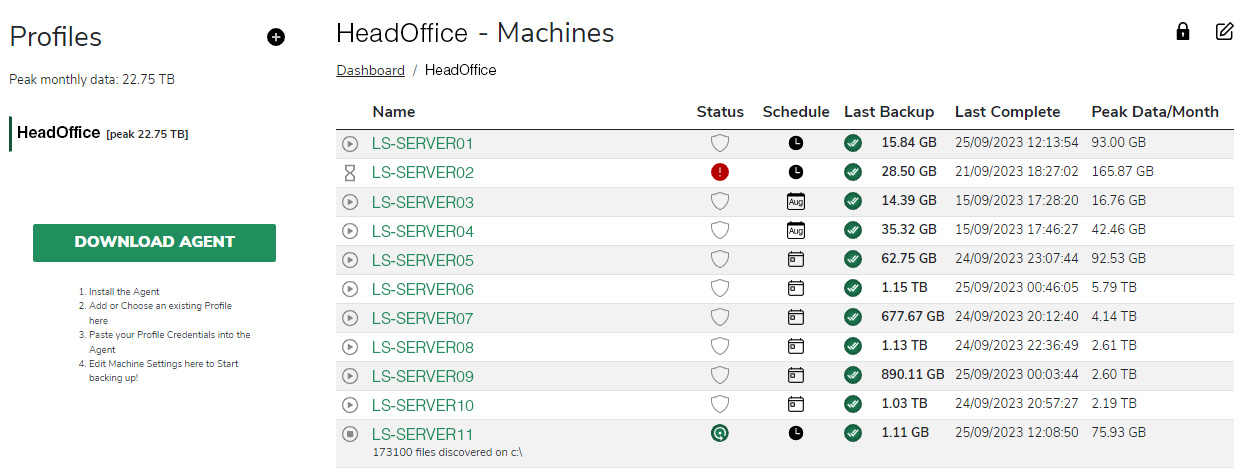Download the agent installer
This screenshot has height=471, width=1249.
154,242
